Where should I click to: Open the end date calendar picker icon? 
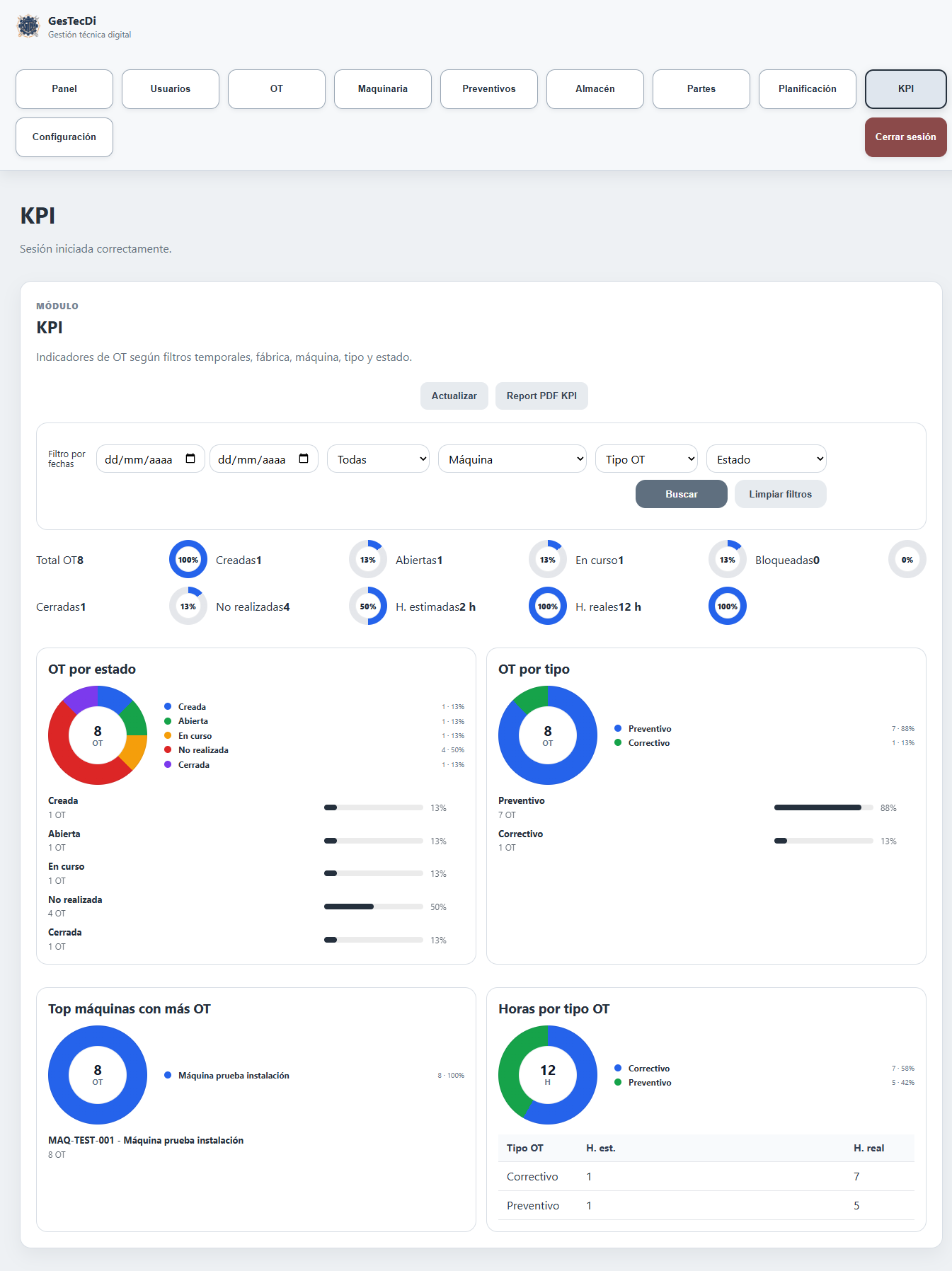coord(304,459)
